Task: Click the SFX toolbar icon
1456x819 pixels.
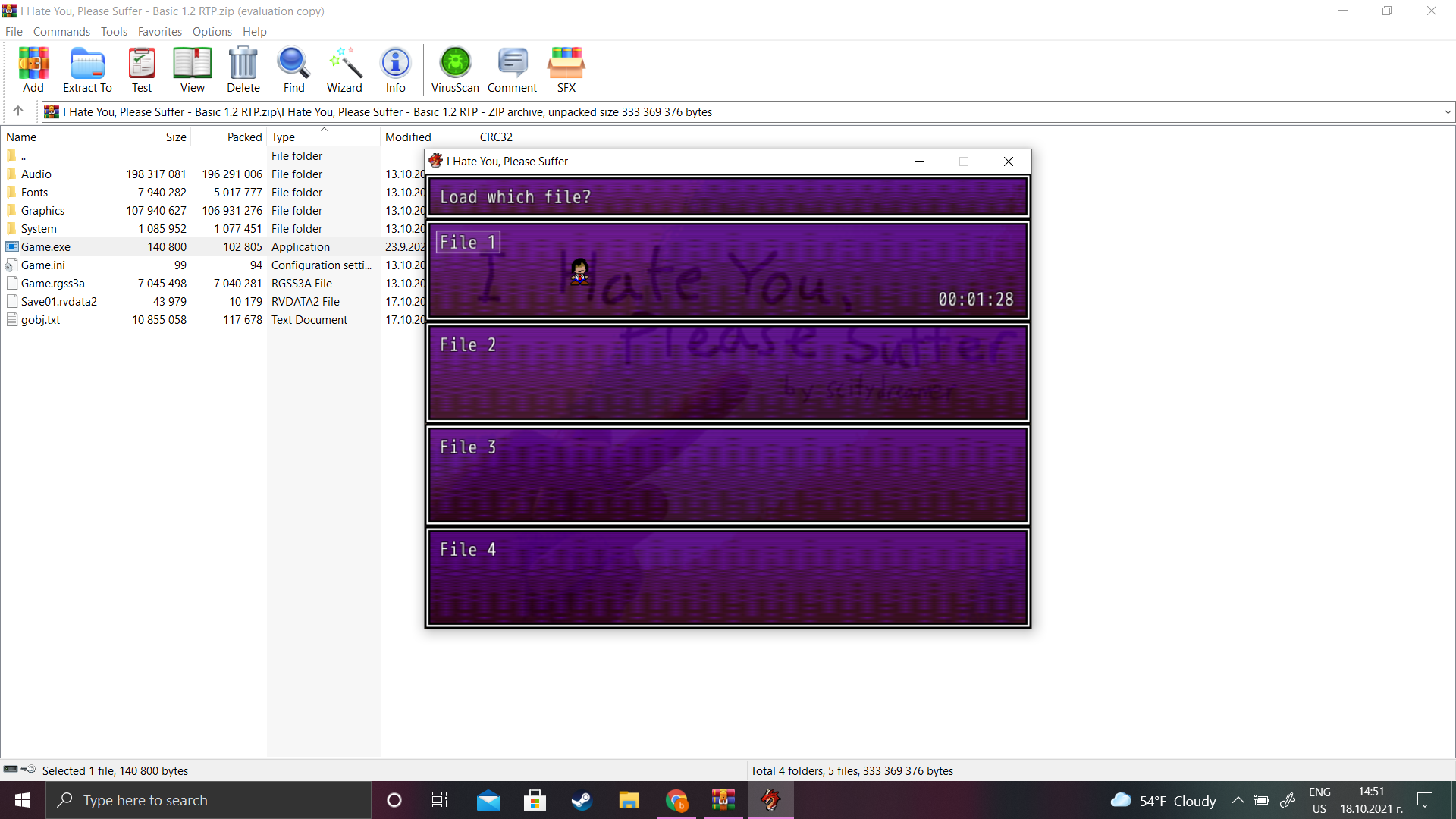Action: 566,70
